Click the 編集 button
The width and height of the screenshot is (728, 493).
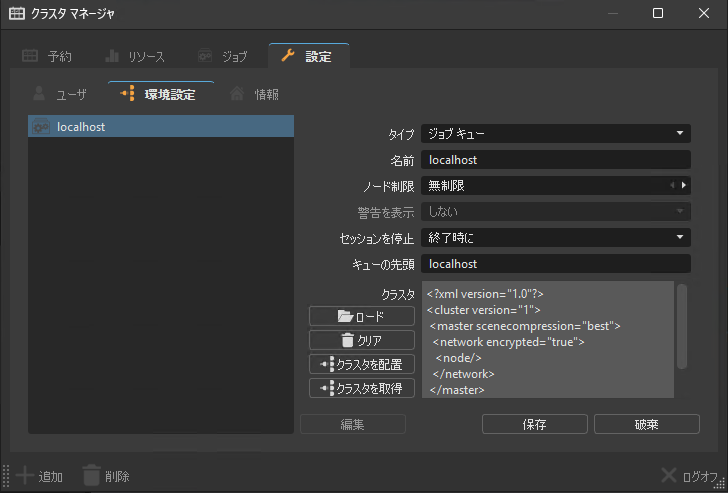coord(353,424)
